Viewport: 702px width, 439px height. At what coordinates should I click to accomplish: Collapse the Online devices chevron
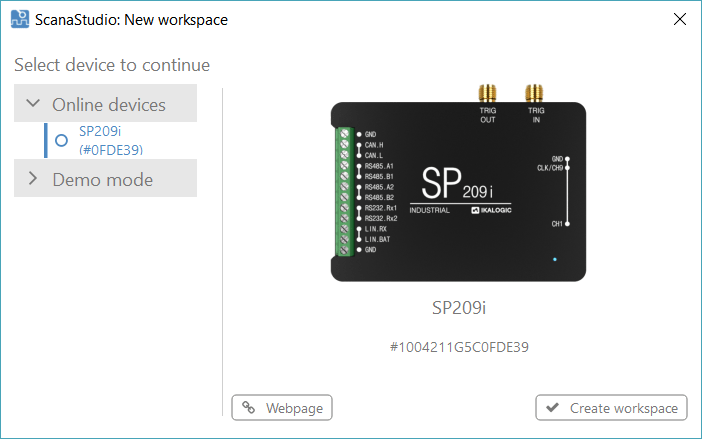click(33, 104)
